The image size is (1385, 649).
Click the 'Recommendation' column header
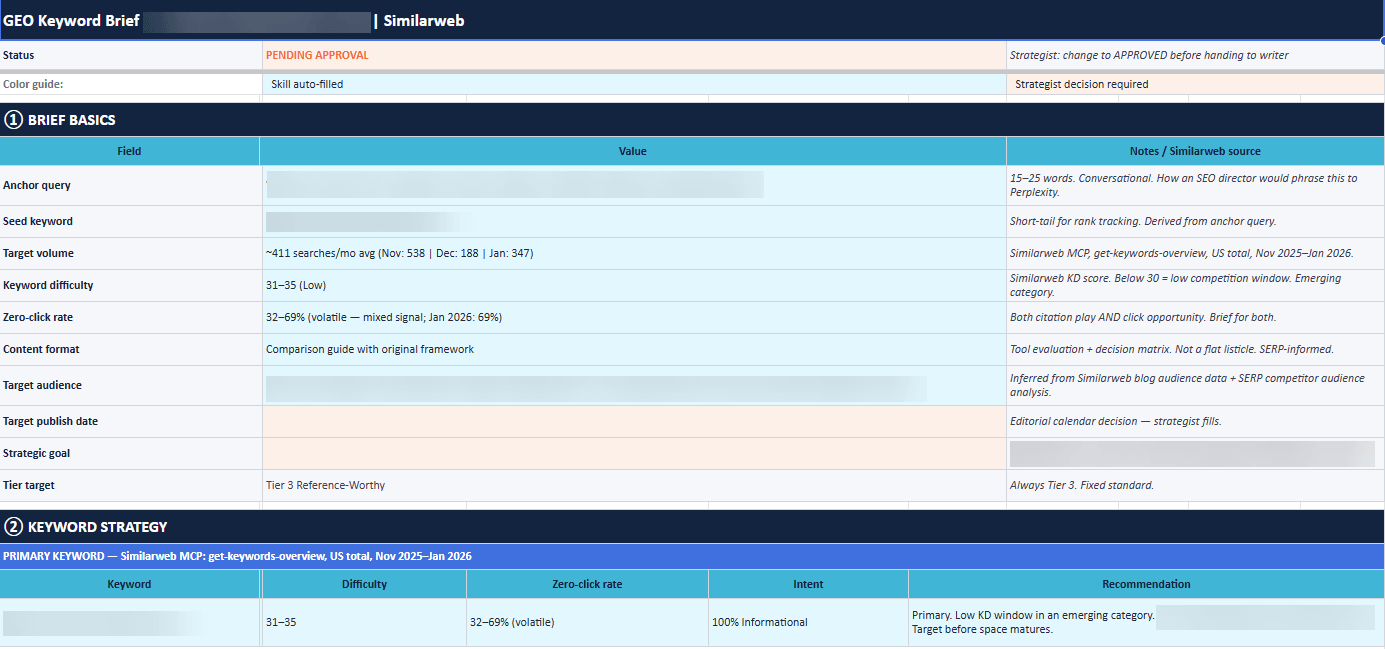pos(1146,584)
